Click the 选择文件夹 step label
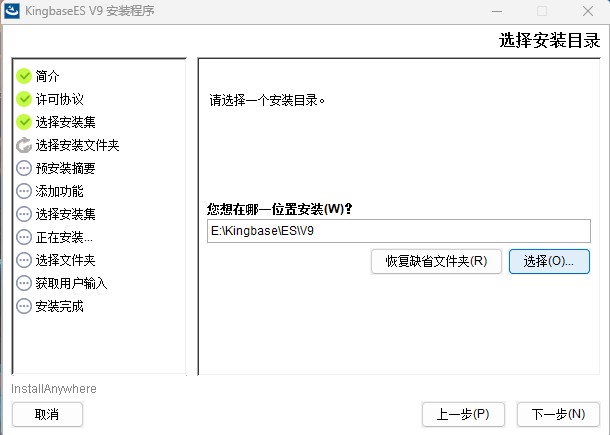The height and width of the screenshot is (435, 610). click(65, 260)
